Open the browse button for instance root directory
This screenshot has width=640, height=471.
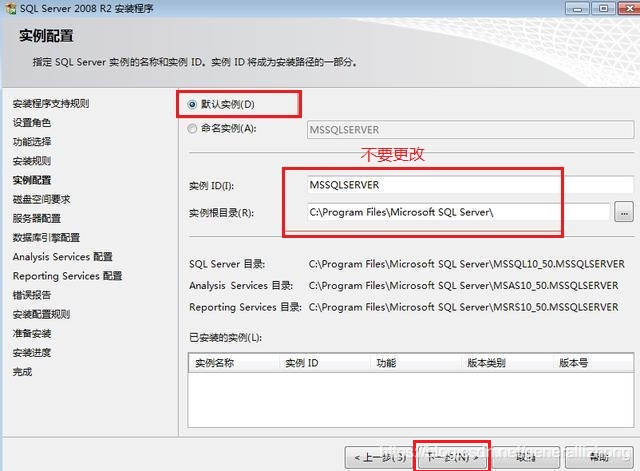pos(624,212)
